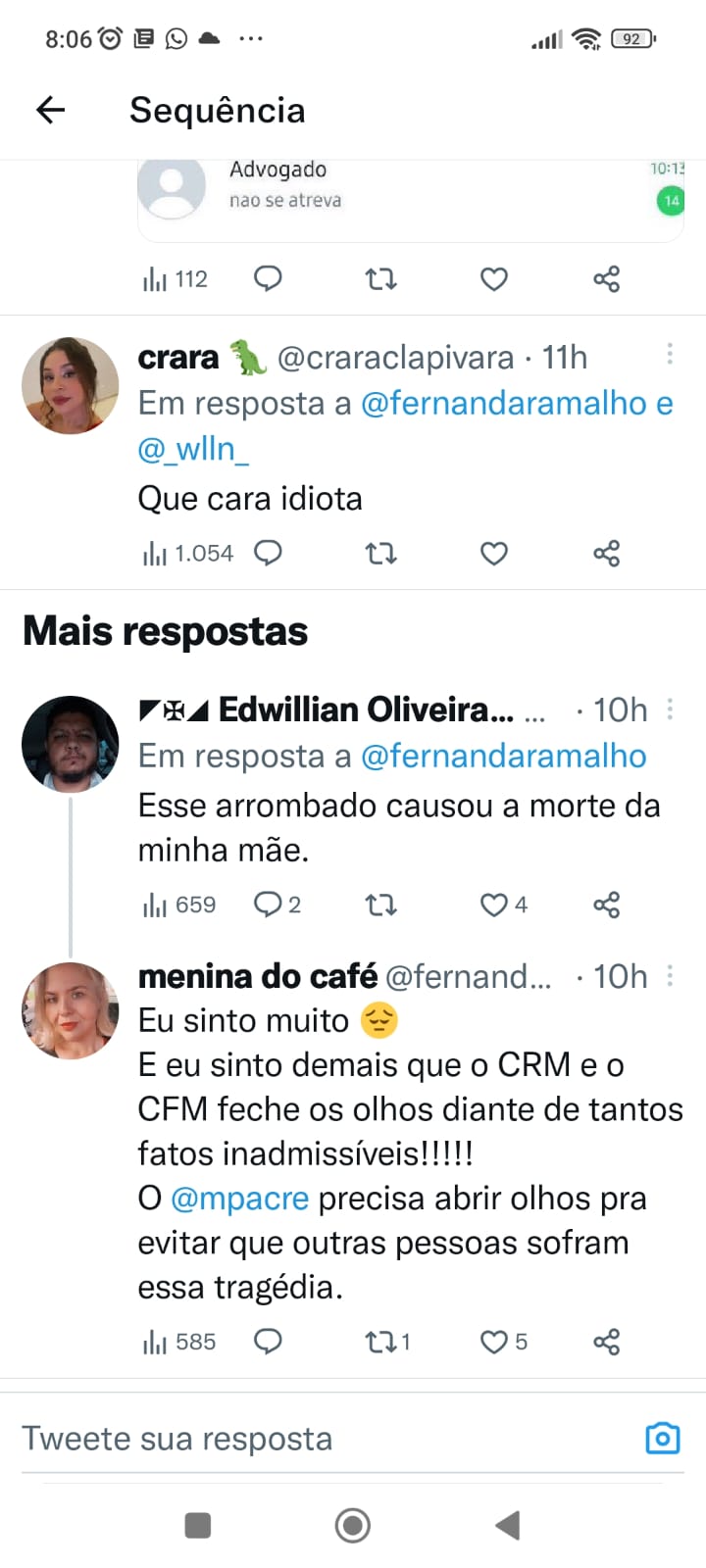Open crara's profile picture
This screenshot has width=706, height=1568.
71,385
